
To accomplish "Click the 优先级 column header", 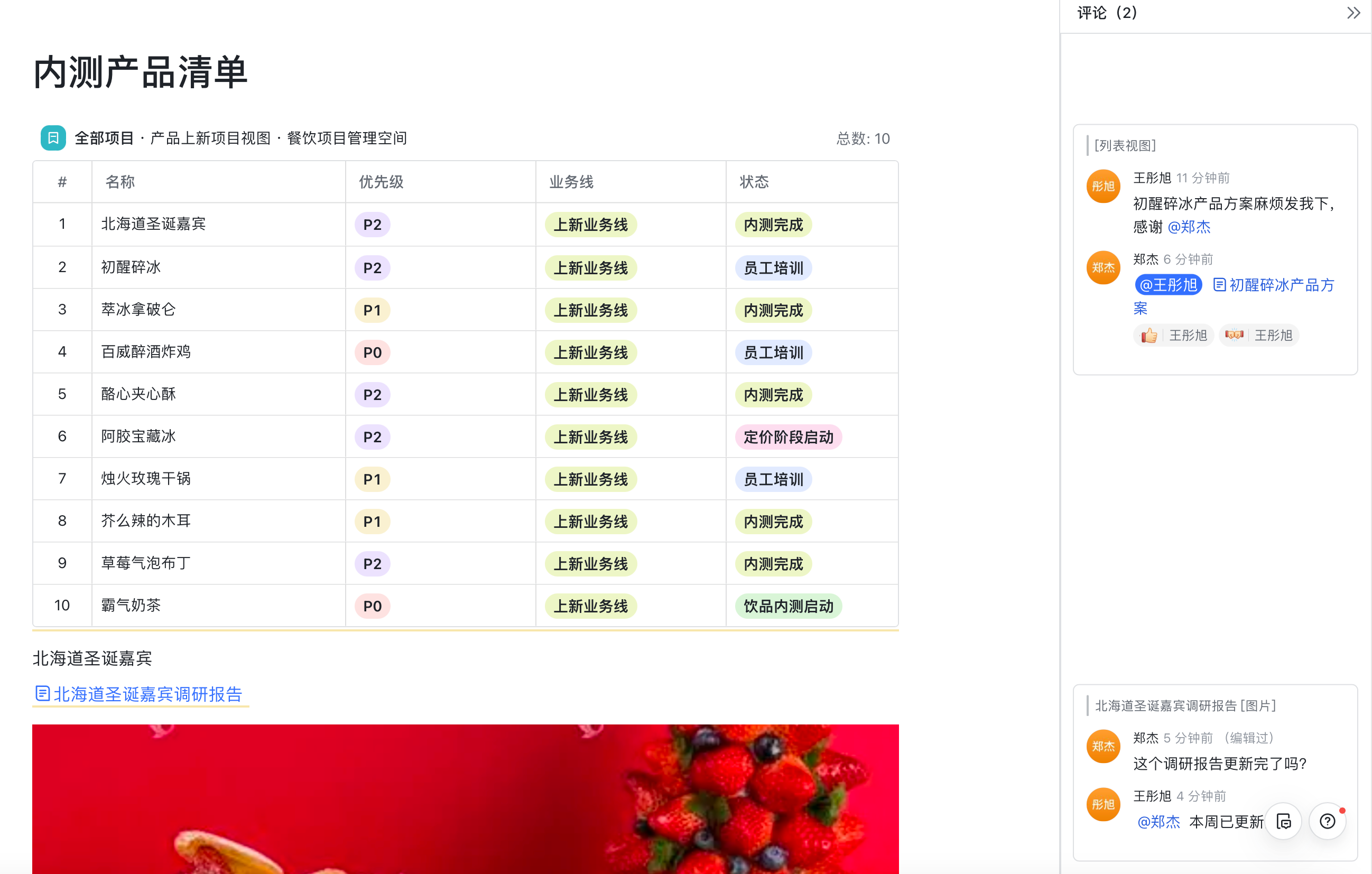I will [x=381, y=182].
